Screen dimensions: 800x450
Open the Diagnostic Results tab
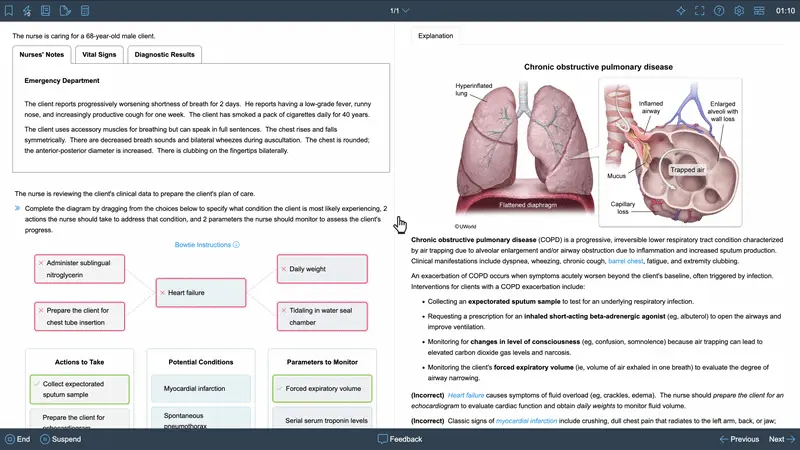coord(164,55)
